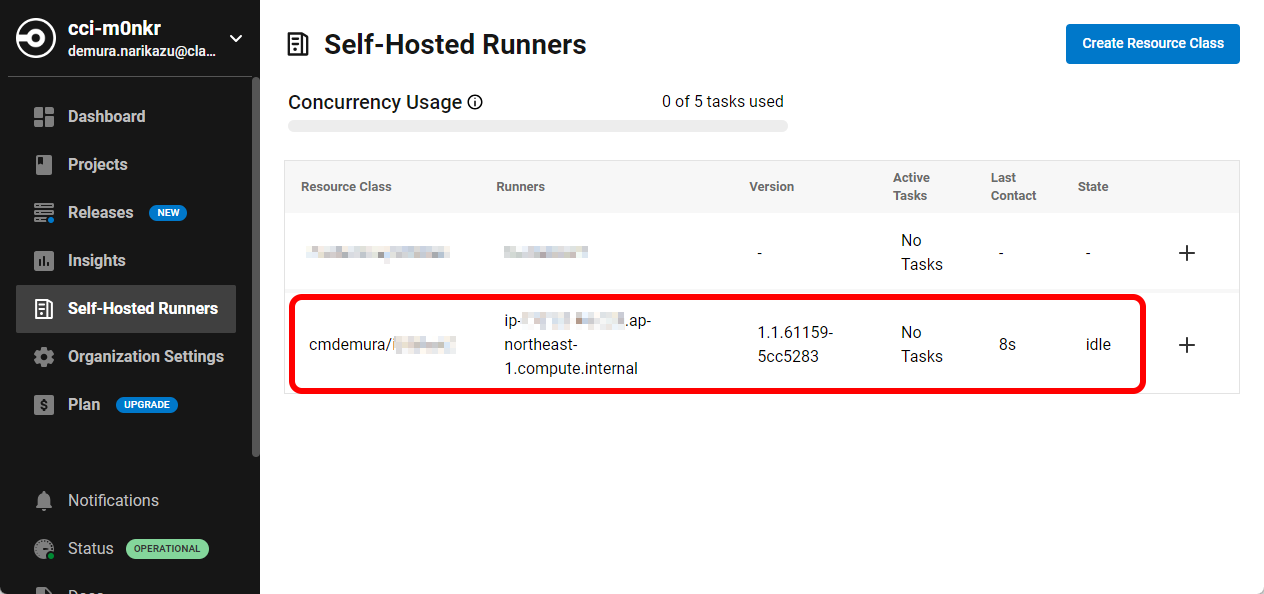This screenshot has height=594, width=1264.
Task: Expand details of the first resource class row
Action: (1186, 253)
